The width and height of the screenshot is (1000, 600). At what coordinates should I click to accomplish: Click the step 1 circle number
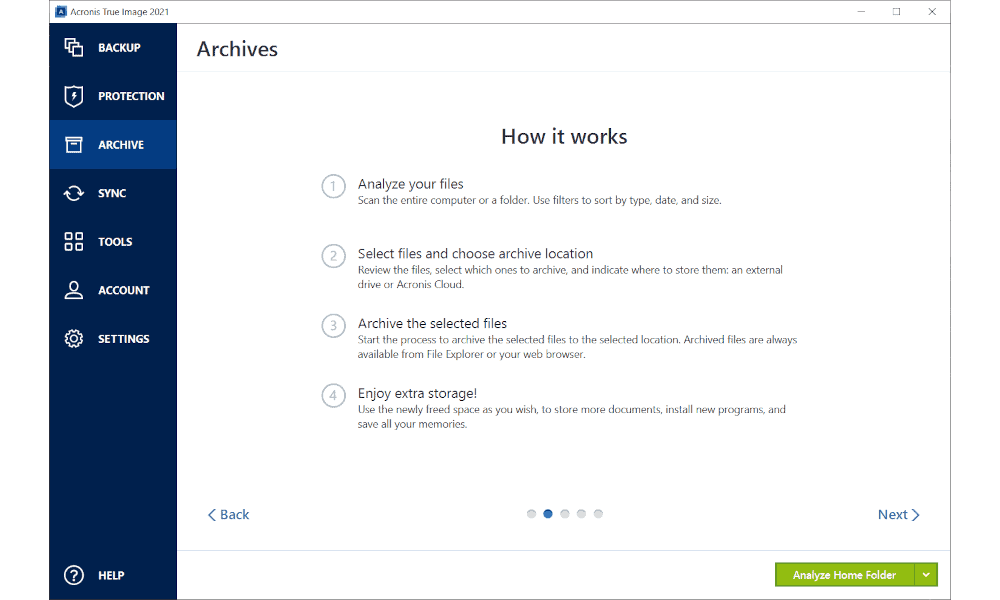pos(333,187)
